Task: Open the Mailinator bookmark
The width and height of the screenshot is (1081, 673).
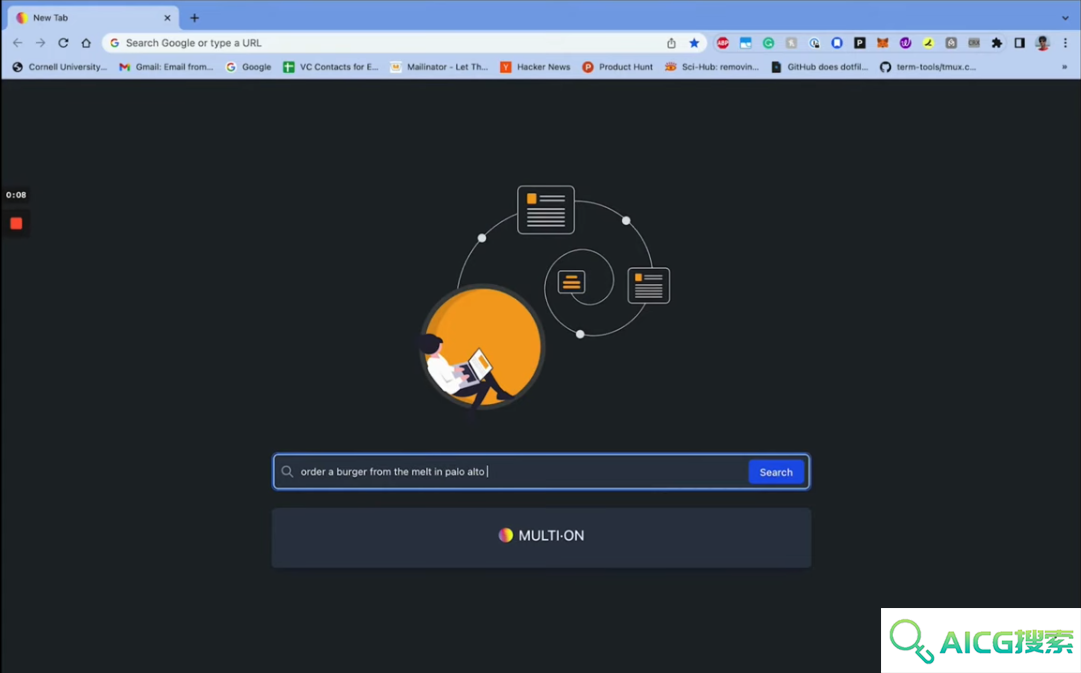Action: coord(438,67)
